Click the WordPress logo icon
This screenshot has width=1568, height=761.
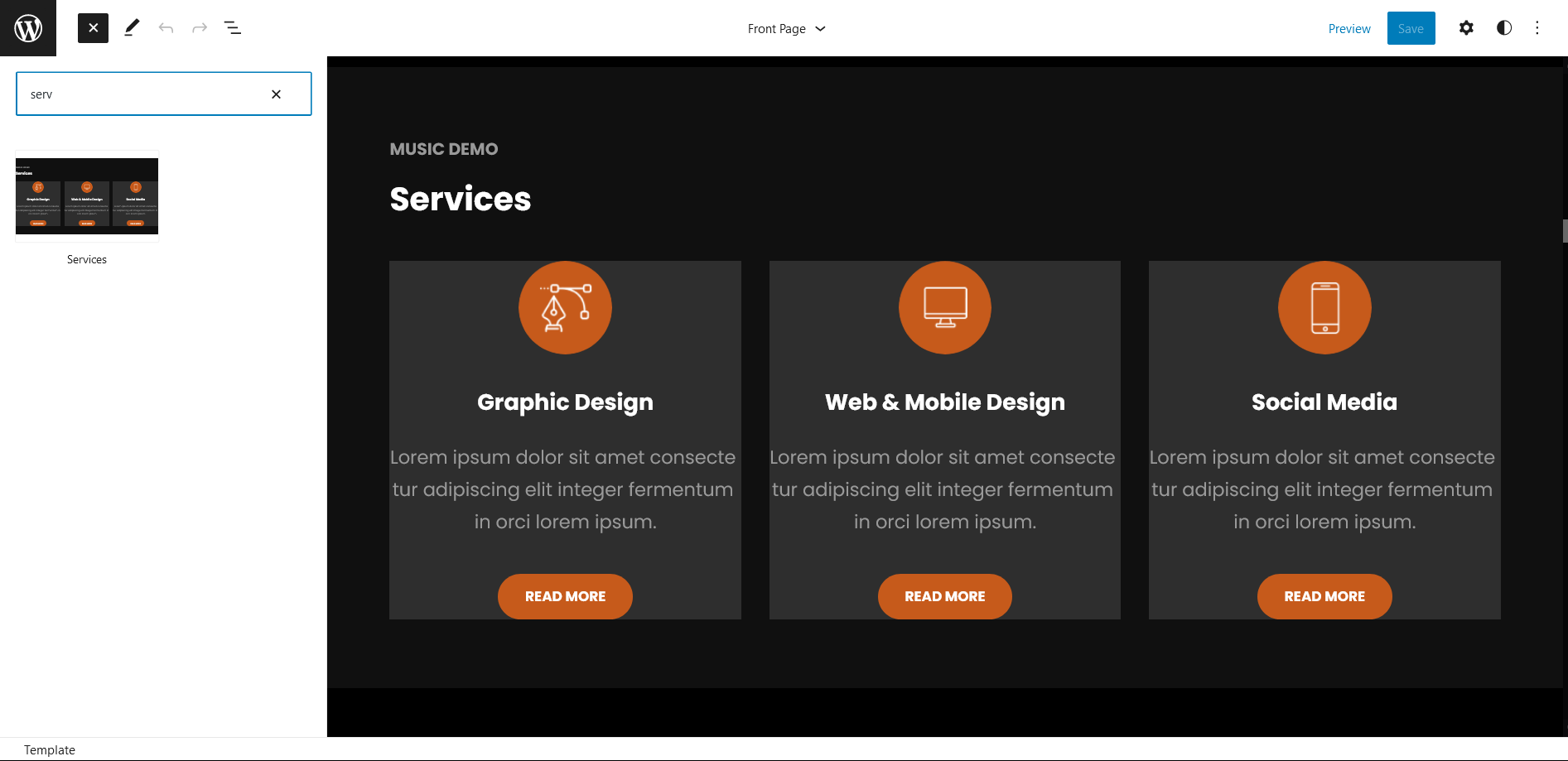pyautogui.click(x=28, y=28)
